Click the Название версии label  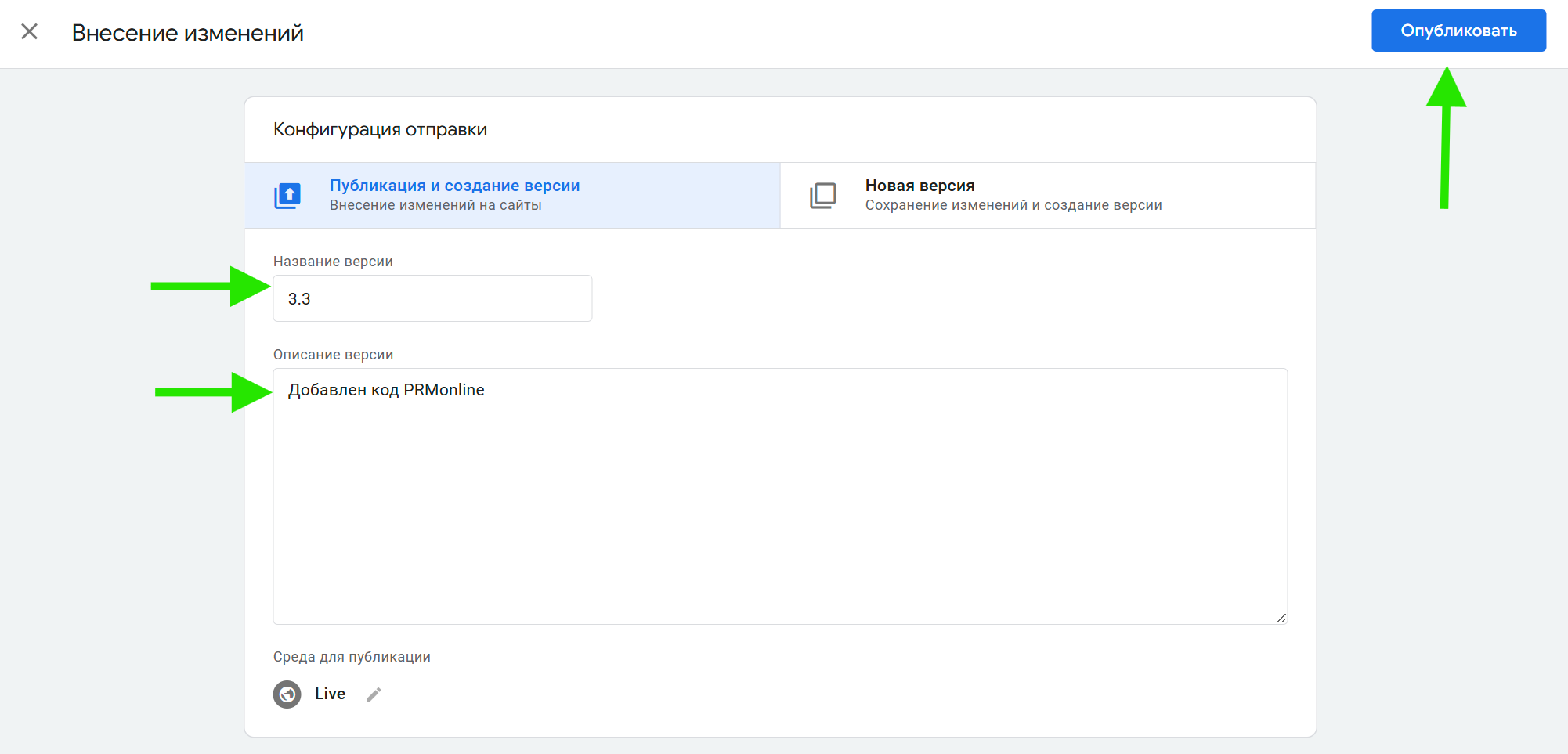tap(333, 262)
